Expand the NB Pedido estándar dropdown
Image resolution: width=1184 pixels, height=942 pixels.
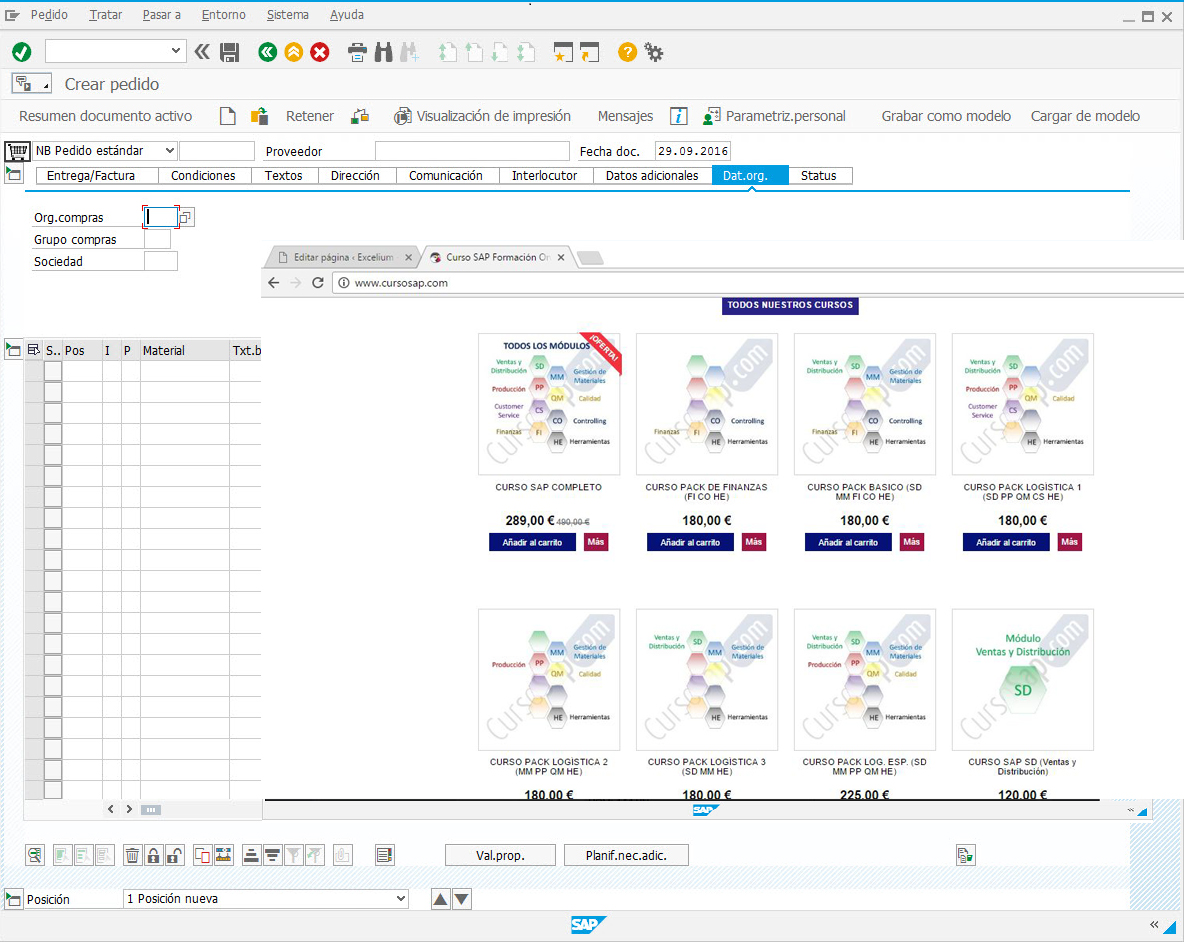pos(170,151)
